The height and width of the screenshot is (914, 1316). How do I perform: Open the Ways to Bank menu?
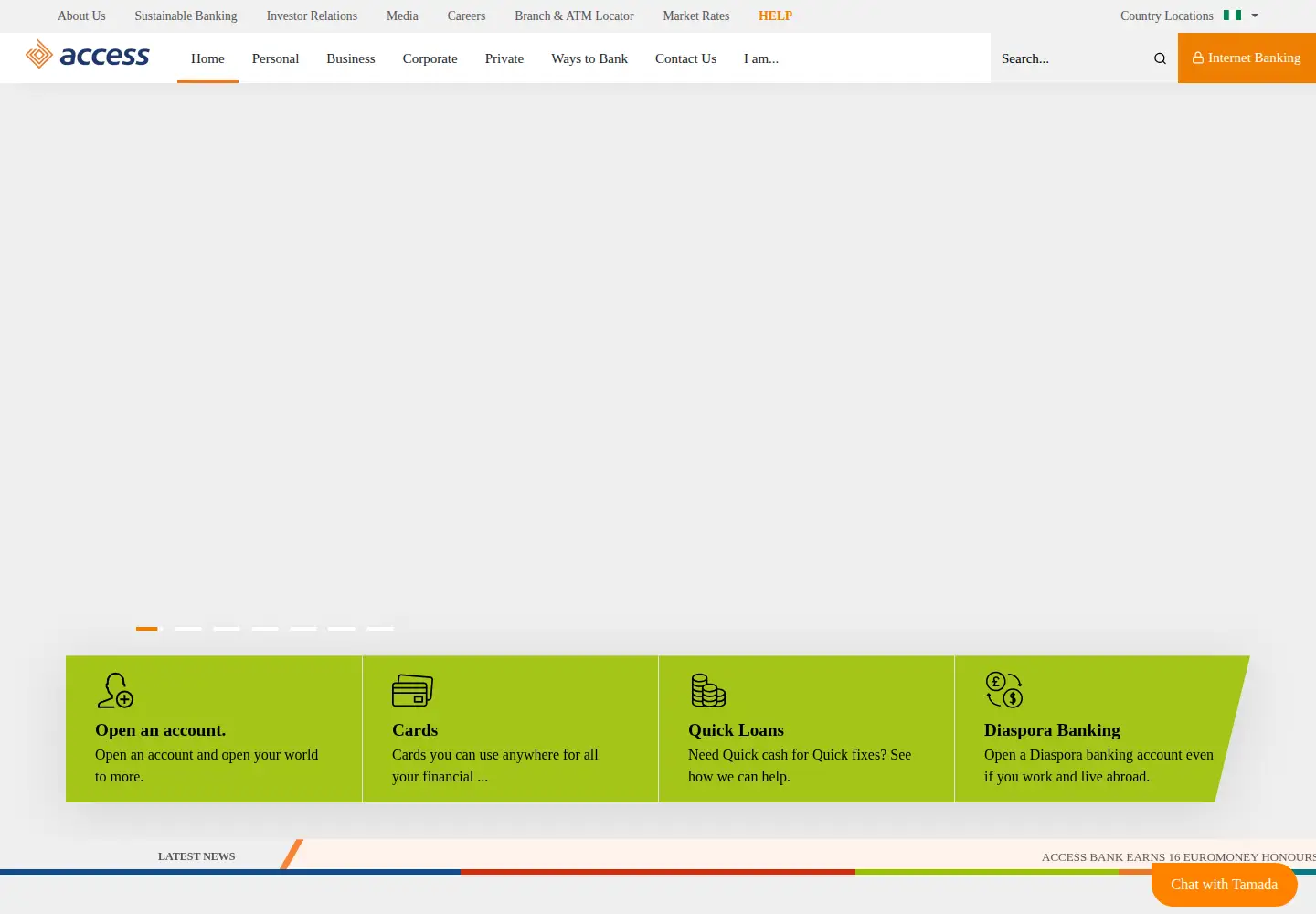(589, 58)
